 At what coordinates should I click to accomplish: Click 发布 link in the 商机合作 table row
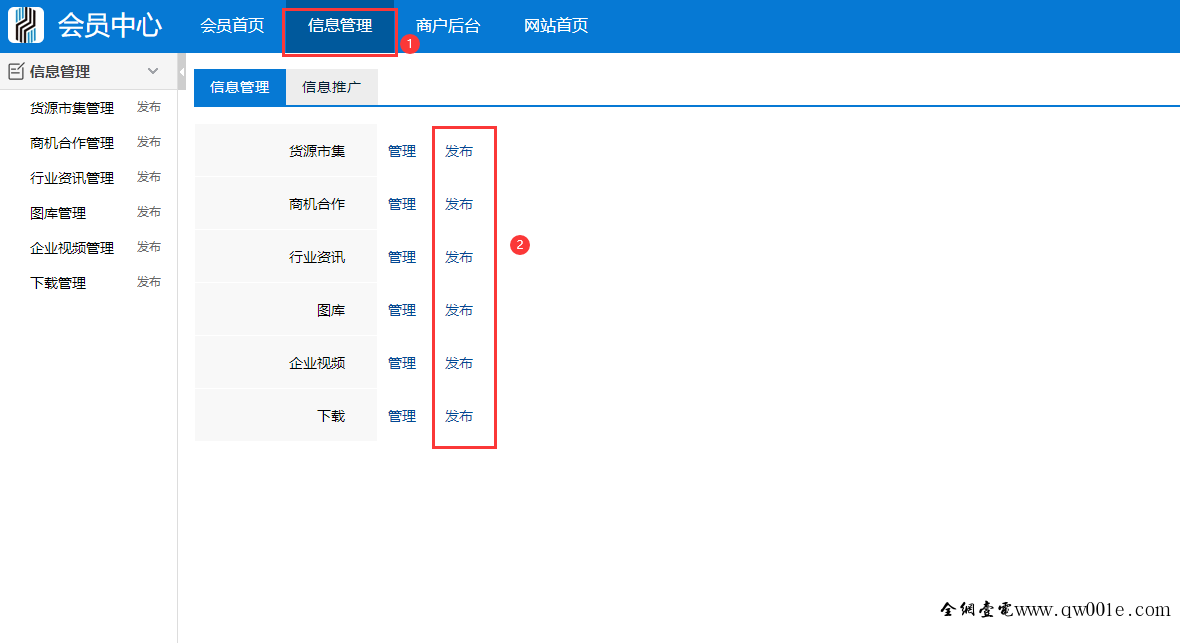[x=459, y=204]
